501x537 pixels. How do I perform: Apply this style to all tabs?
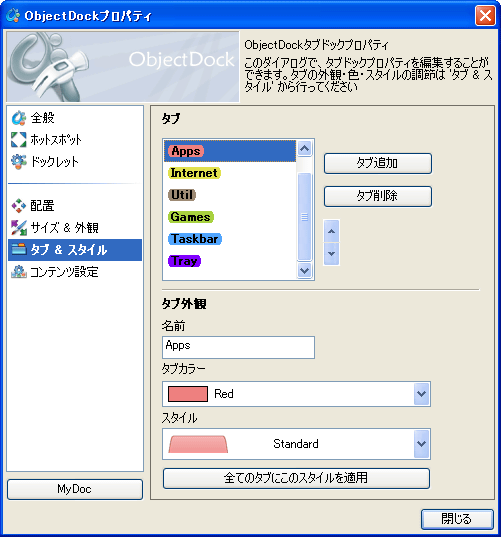click(296, 478)
